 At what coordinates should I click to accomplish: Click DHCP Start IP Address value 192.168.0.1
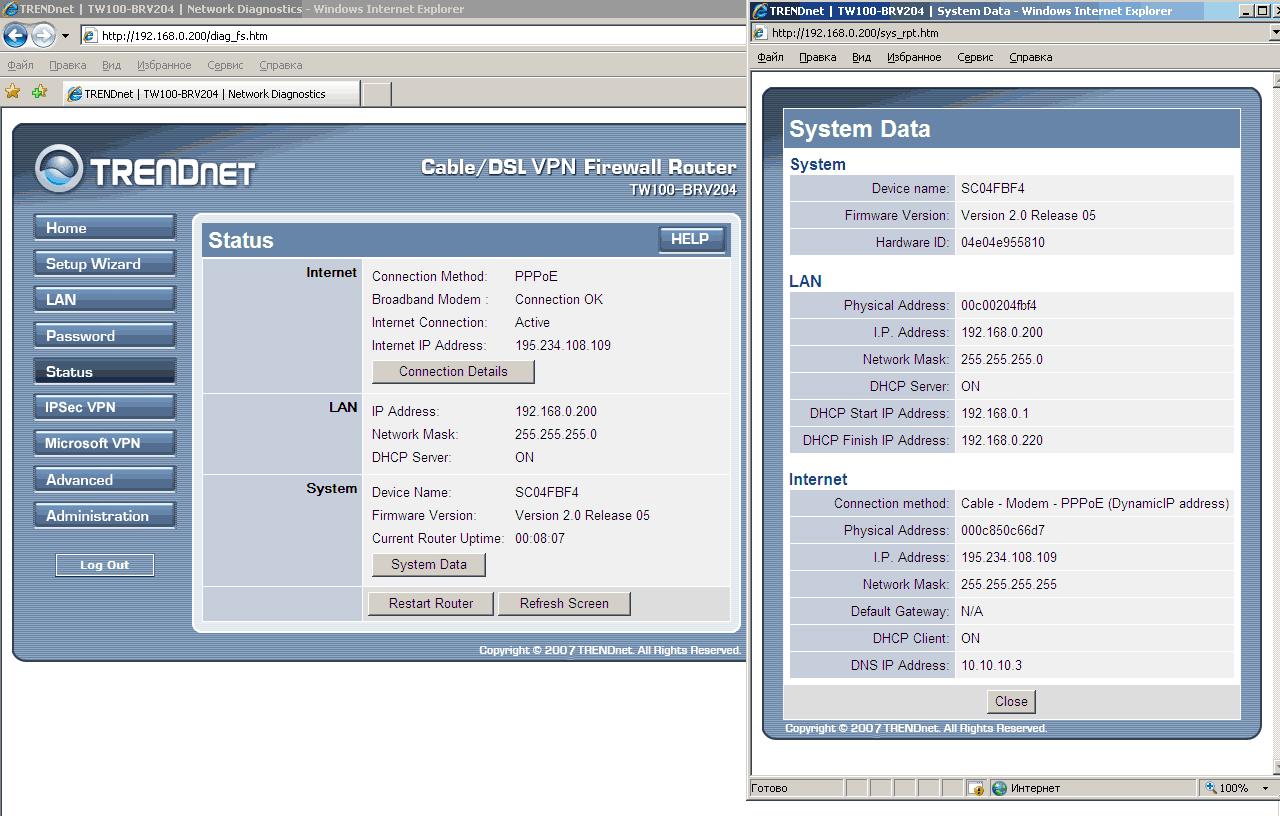click(x=995, y=414)
